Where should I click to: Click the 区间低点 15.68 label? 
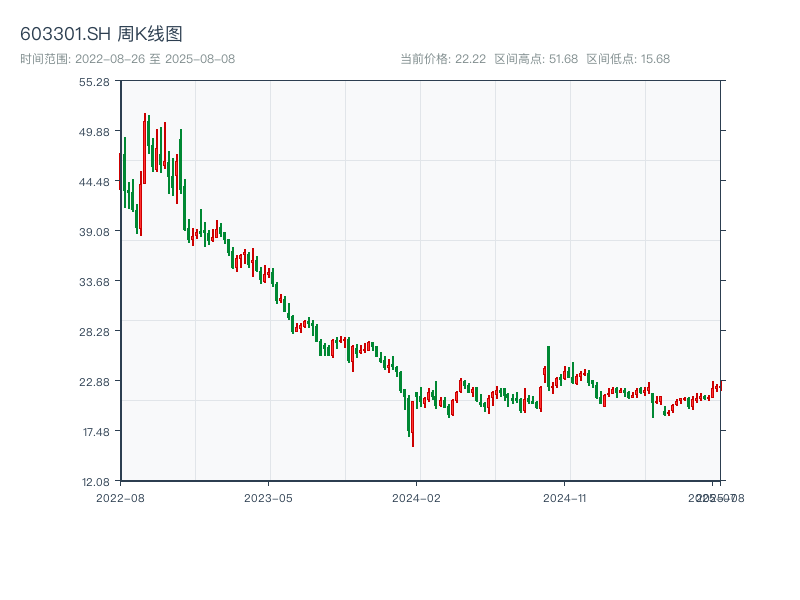[x=628, y=59]
